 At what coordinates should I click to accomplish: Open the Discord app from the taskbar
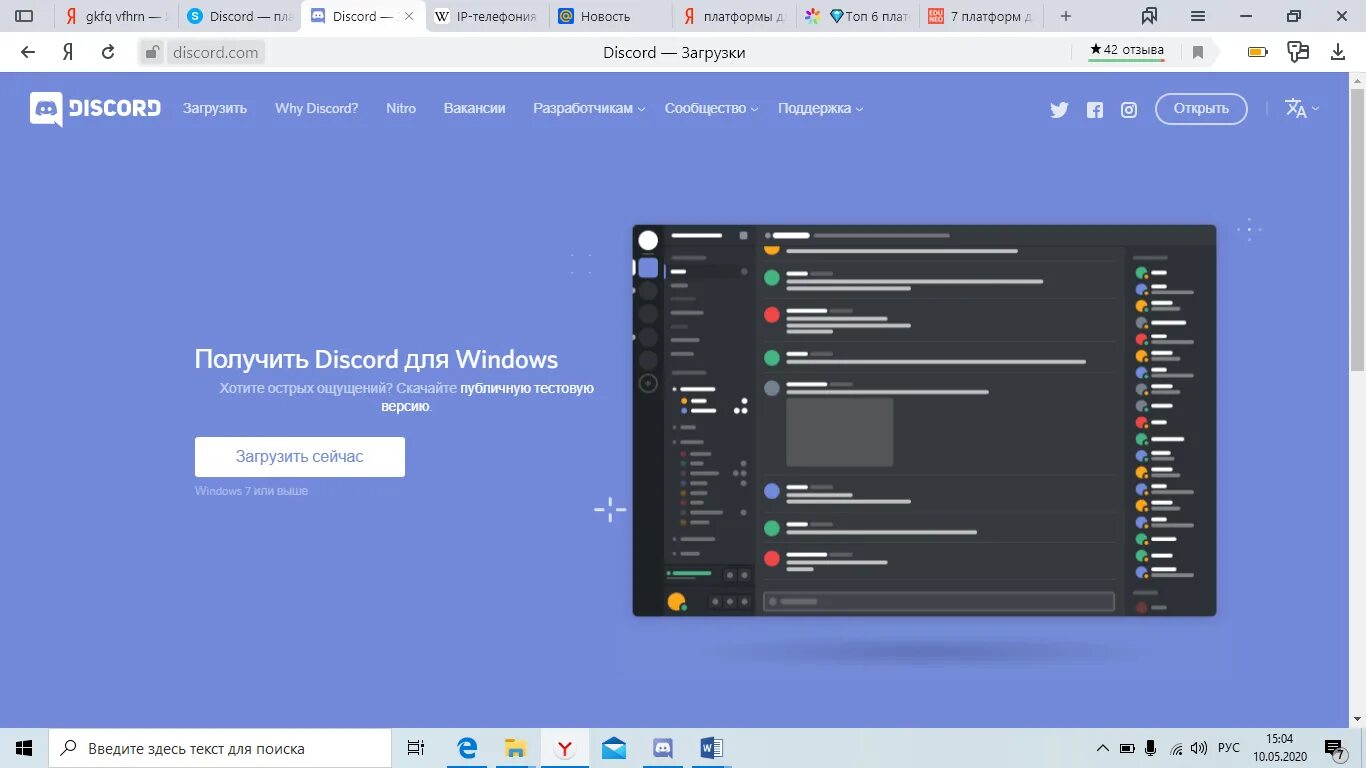663,748
